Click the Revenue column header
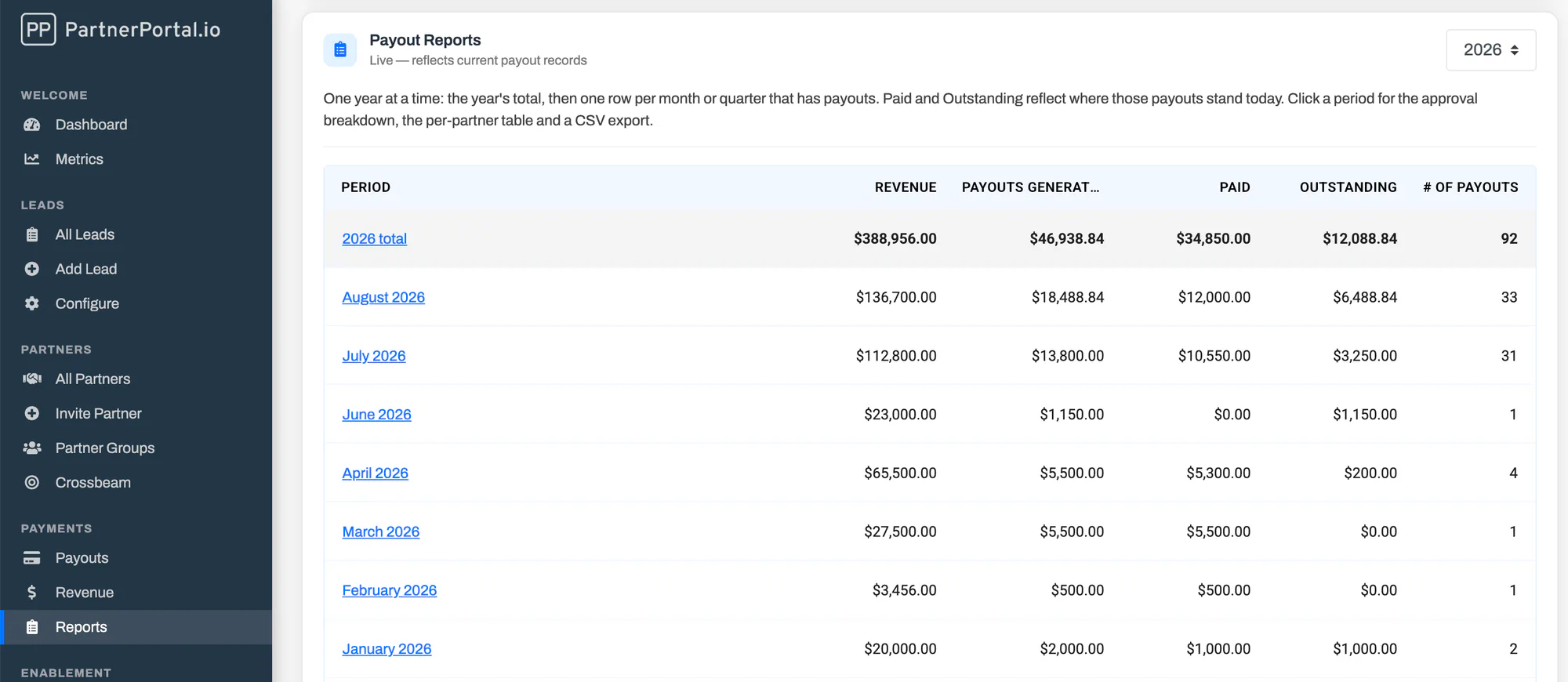The image size is (1568, 682). point(906,187)
